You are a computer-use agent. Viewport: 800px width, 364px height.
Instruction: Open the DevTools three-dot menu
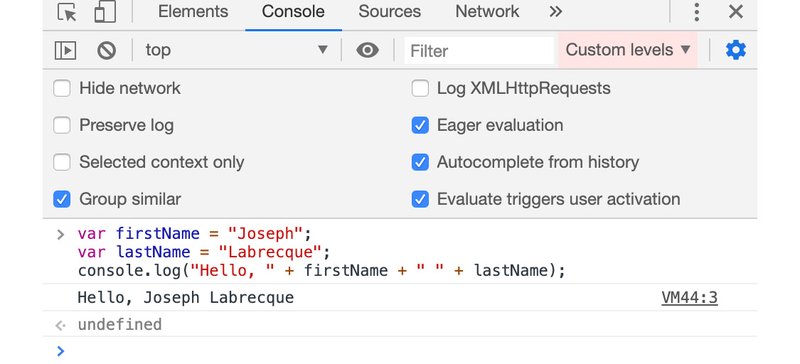coord(696,12)
